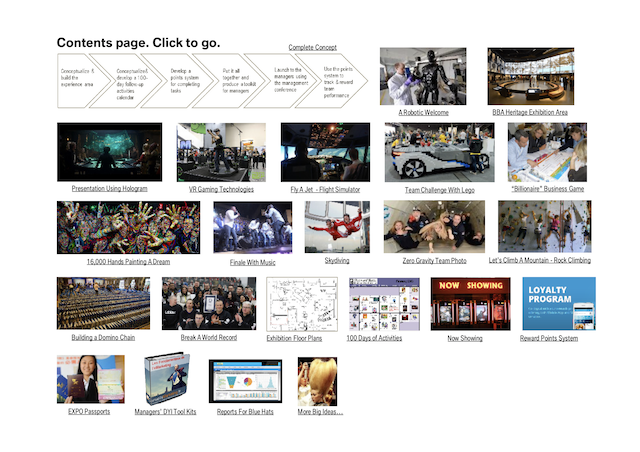Open the VR Gaming Technologies link

(221, 188)
